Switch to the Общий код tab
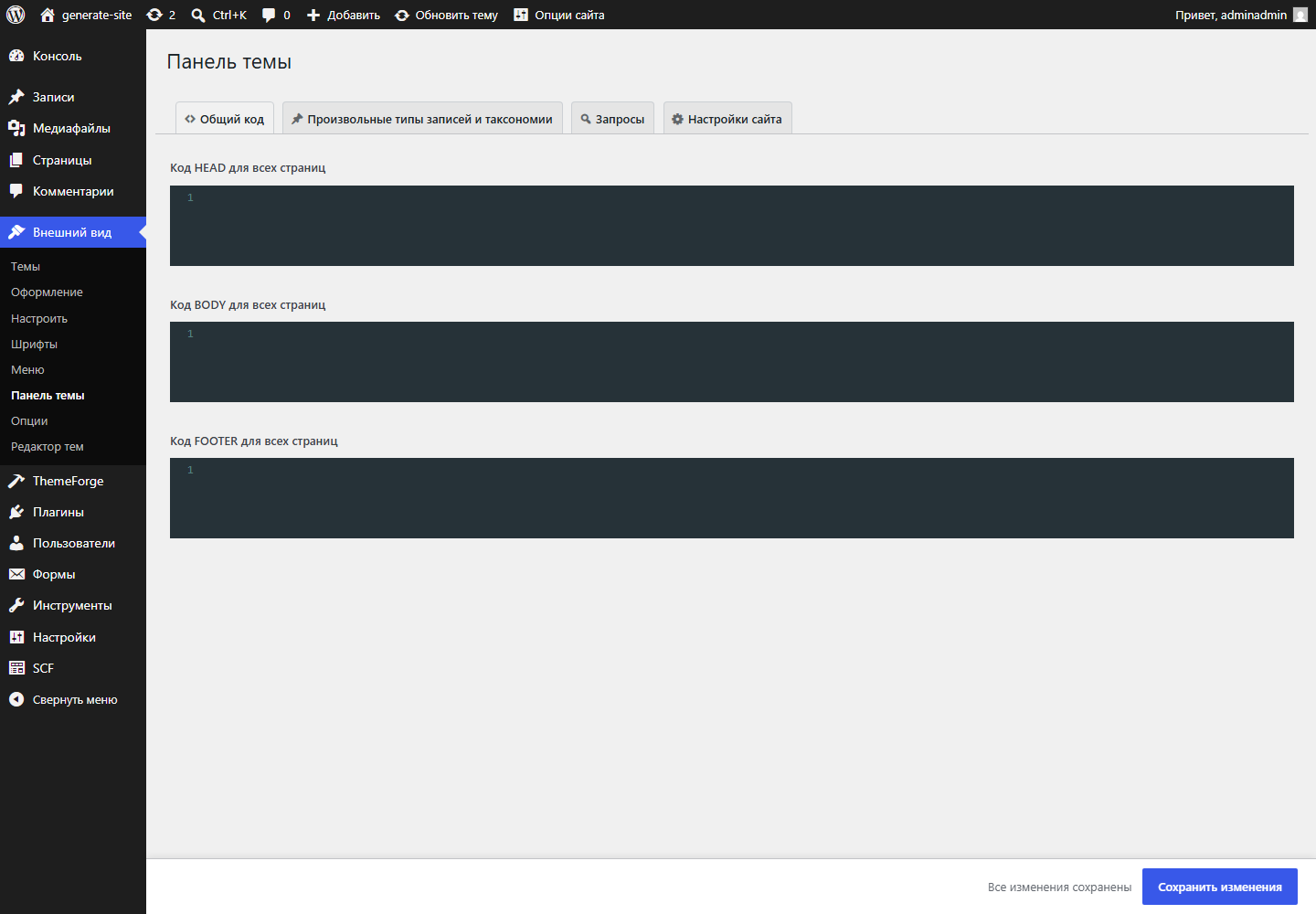 tap(224, 119)
